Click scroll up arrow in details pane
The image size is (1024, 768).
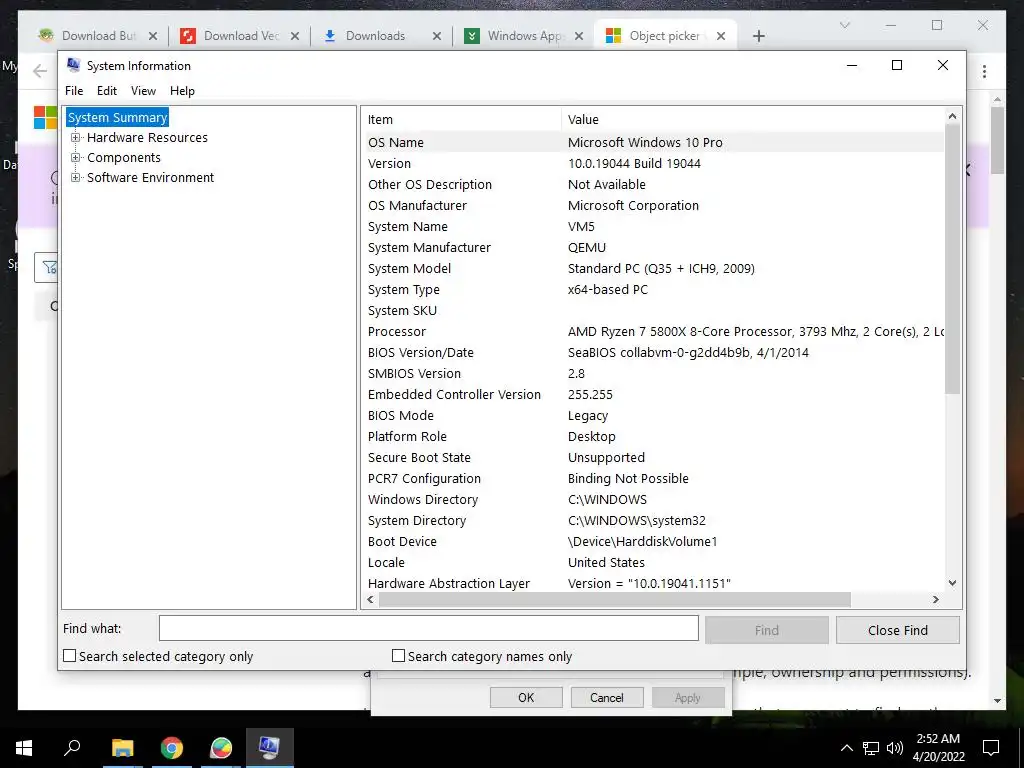tap(952, 116)
